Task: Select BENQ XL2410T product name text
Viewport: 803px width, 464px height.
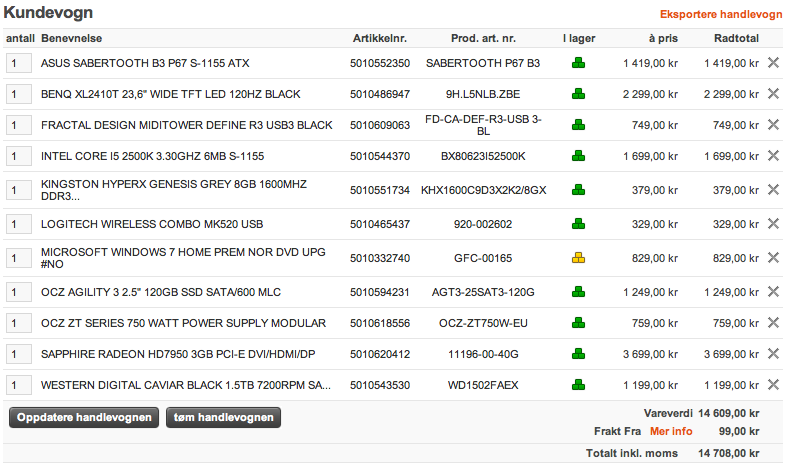Action: click(171, 94)
